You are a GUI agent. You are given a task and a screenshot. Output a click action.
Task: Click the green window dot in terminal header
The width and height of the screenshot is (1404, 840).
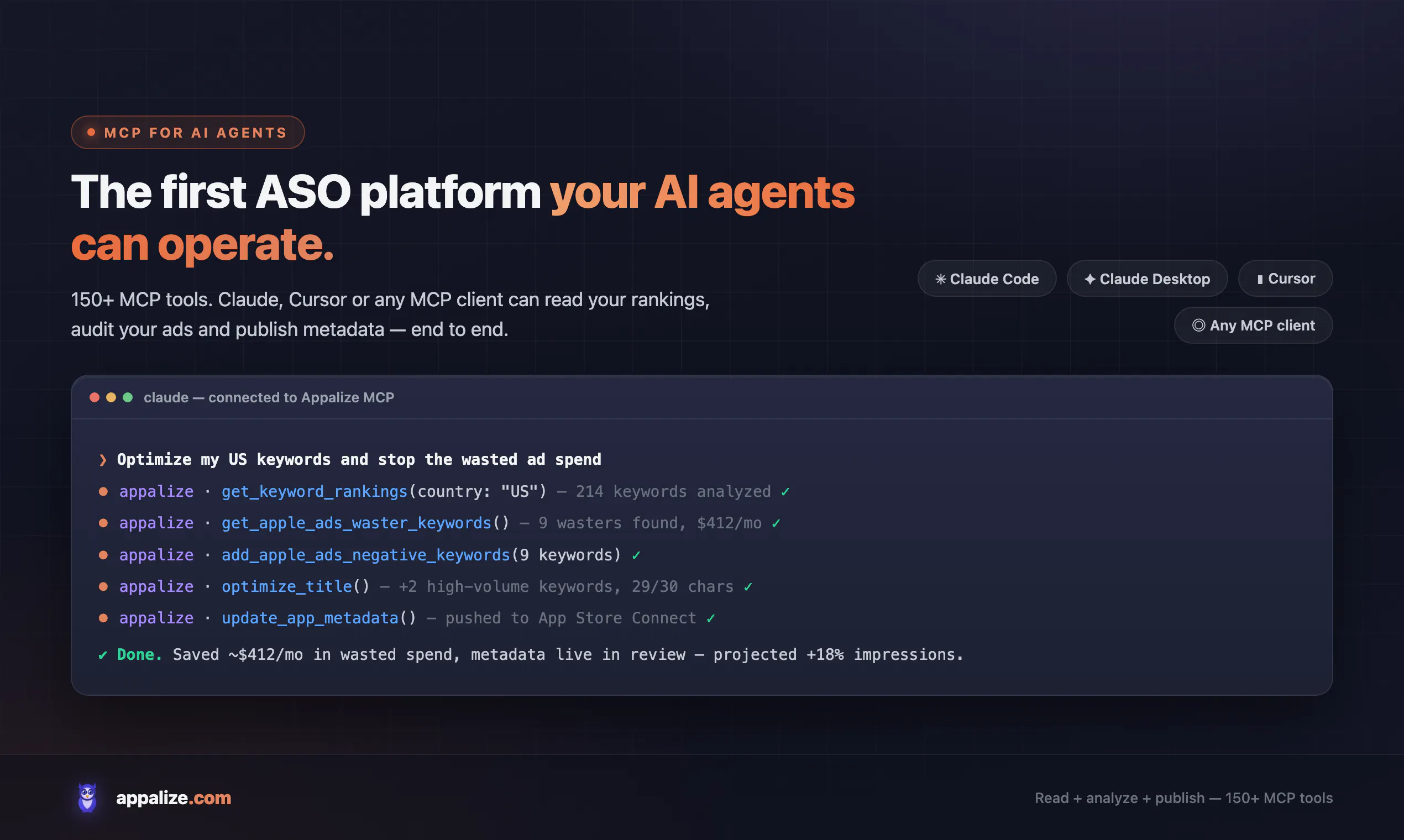[128, 397]
